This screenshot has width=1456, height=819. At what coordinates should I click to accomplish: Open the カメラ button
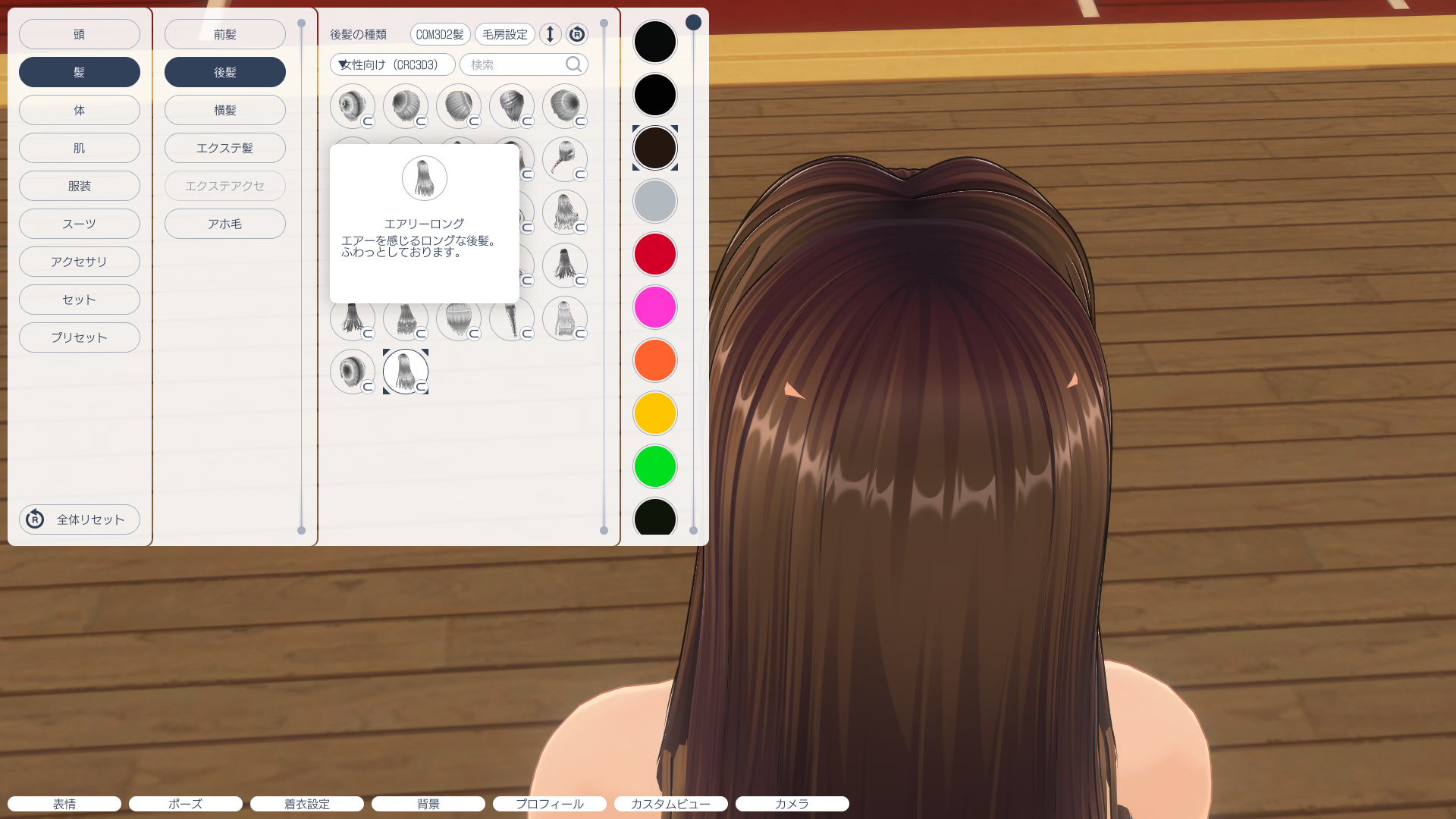pos(792,804)
